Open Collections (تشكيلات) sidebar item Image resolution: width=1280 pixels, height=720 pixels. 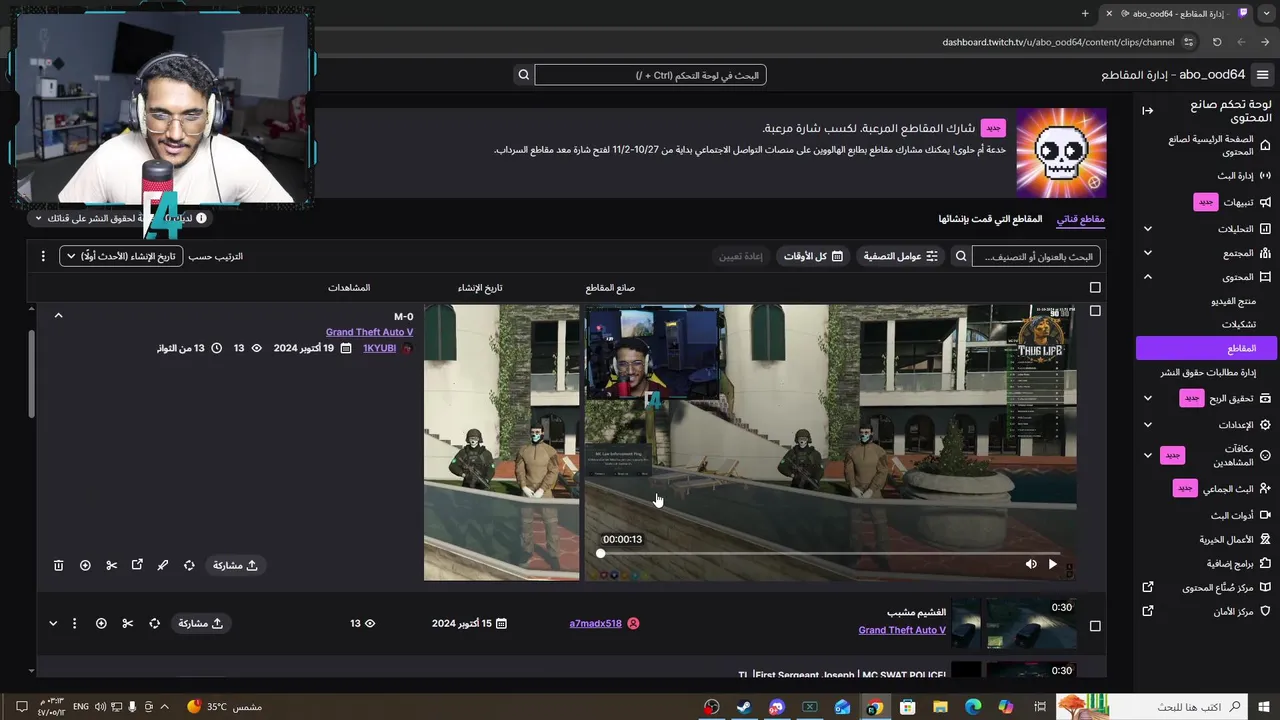[x=1238, y=324]
